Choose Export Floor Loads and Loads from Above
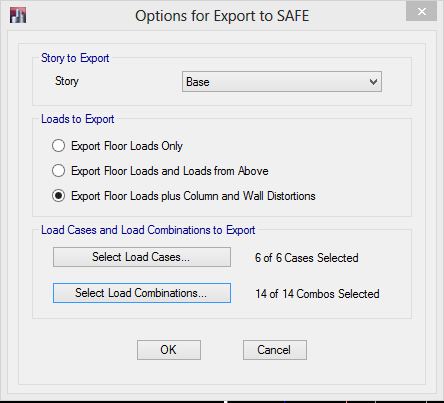 [x=58, y=171]
